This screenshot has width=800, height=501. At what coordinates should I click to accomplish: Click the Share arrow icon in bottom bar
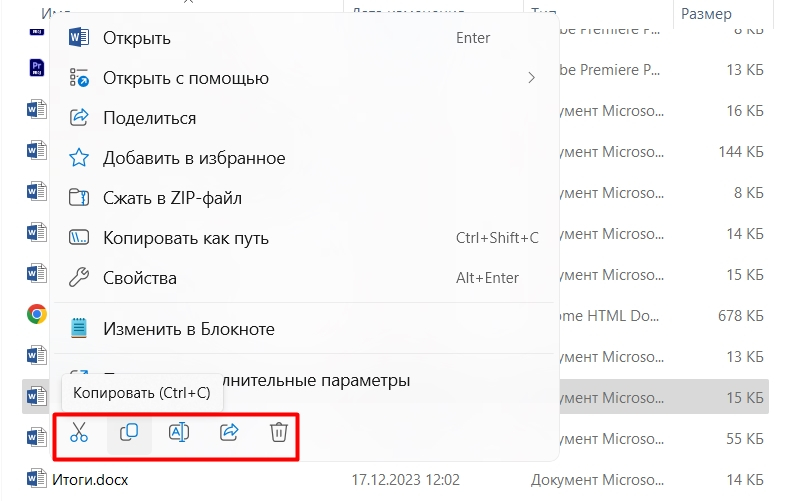click(229, 432)
